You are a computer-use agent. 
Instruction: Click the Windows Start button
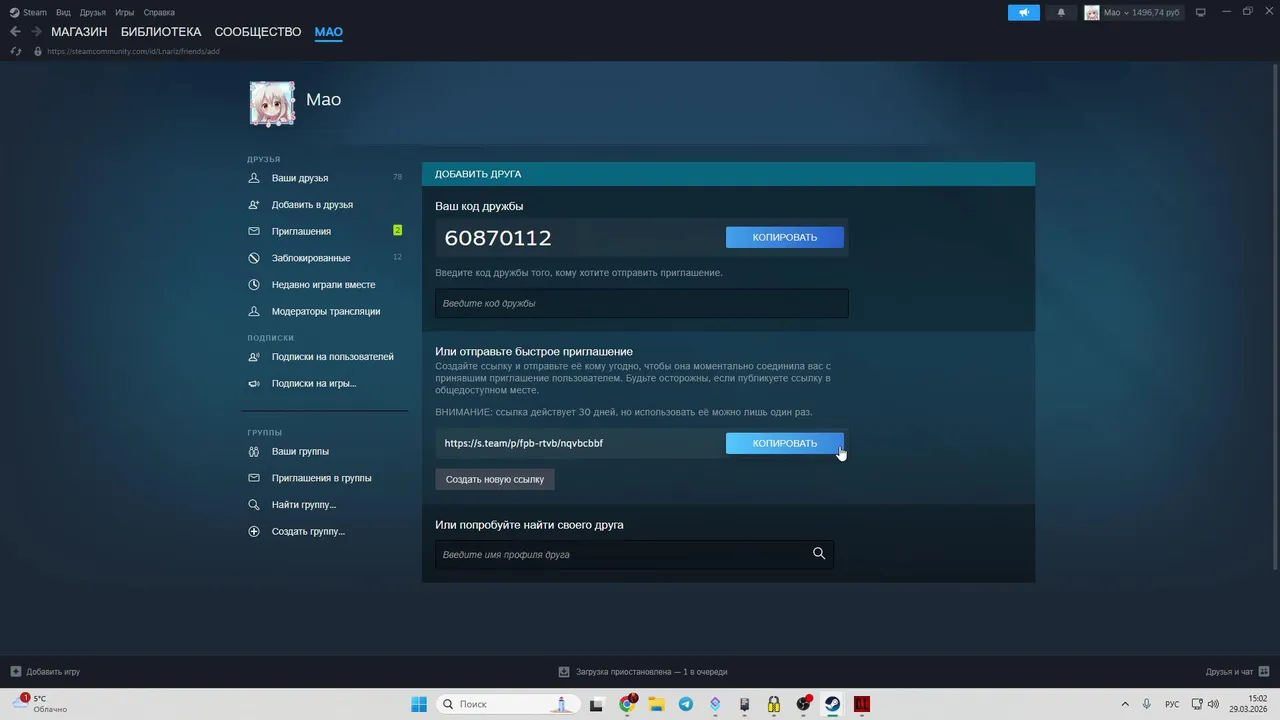[419, 704]
